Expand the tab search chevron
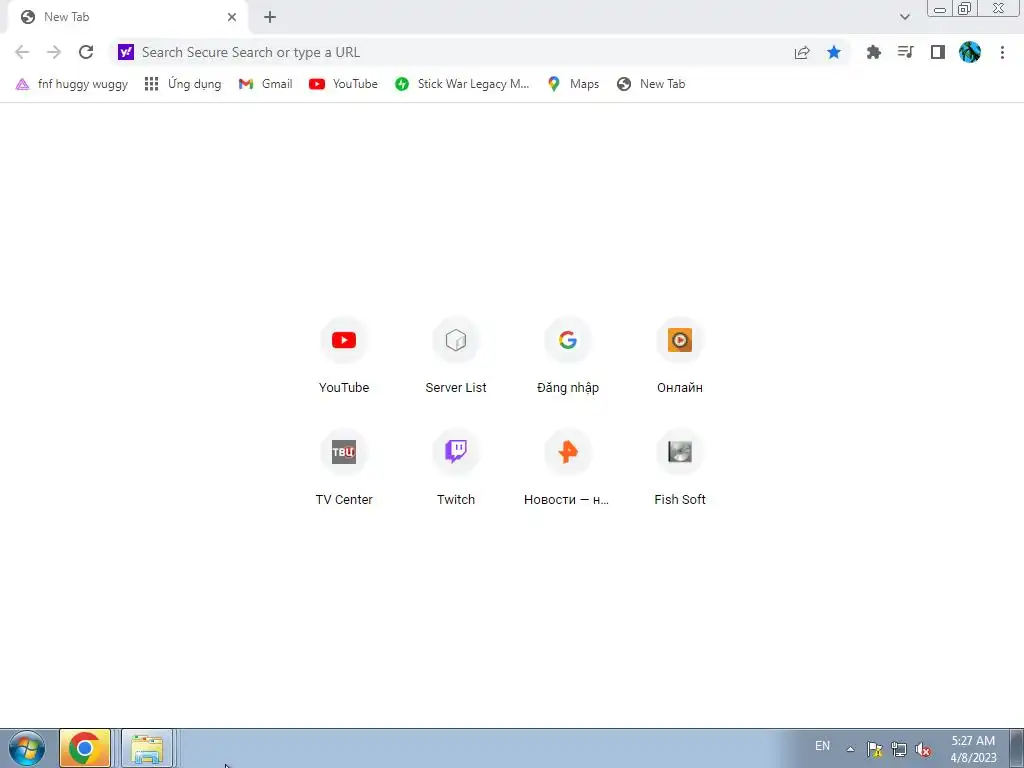 [x=904, y=17]
